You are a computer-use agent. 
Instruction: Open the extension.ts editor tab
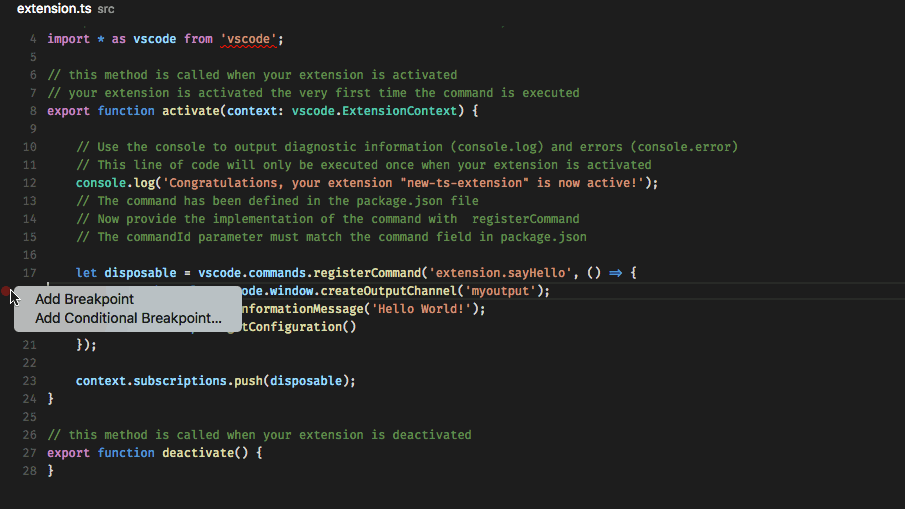(54, 8)
